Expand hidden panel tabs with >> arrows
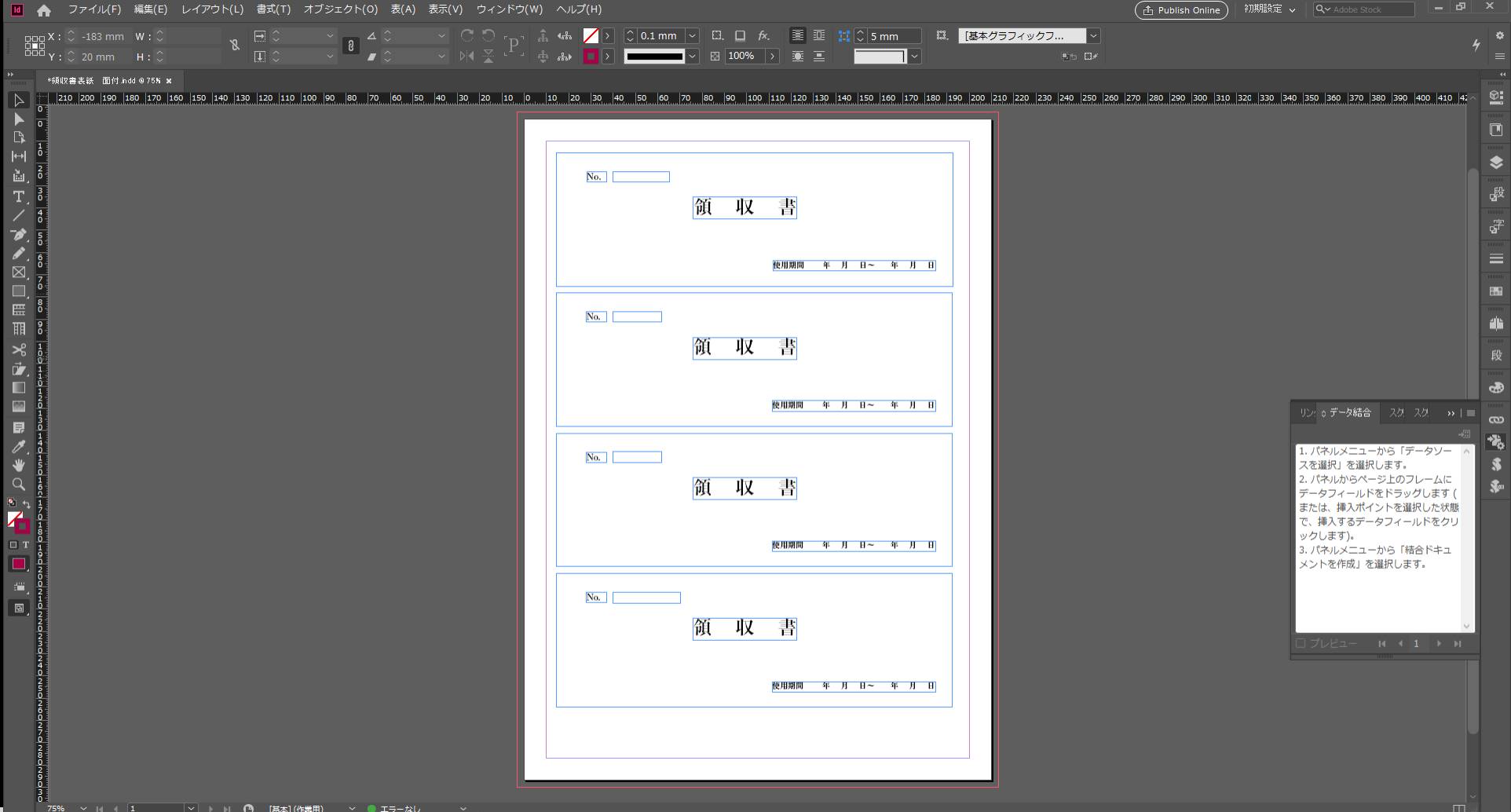The image size is (1511, 812). (x=1451, y=413)
